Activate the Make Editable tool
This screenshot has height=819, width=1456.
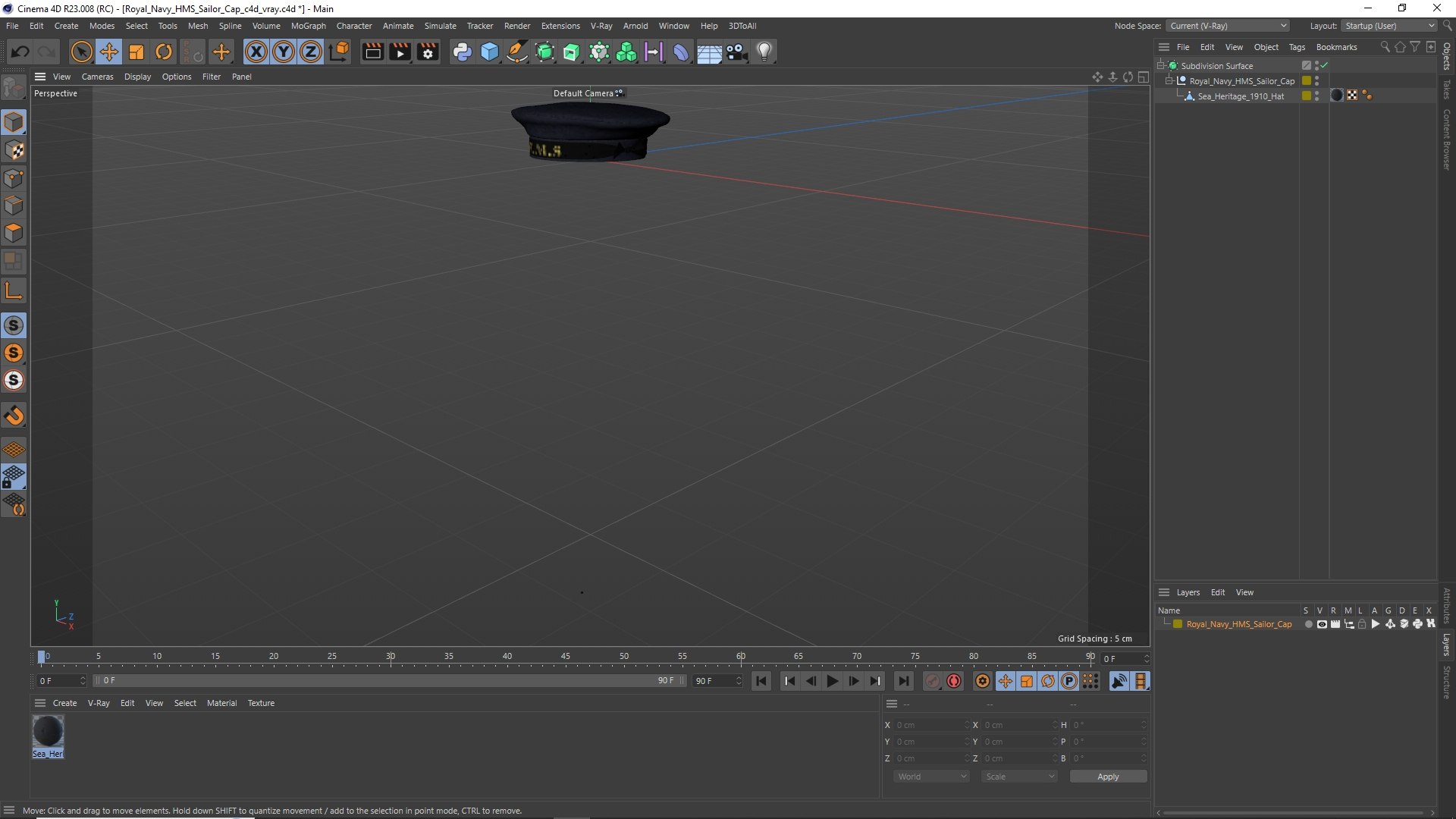click(14, 89)
